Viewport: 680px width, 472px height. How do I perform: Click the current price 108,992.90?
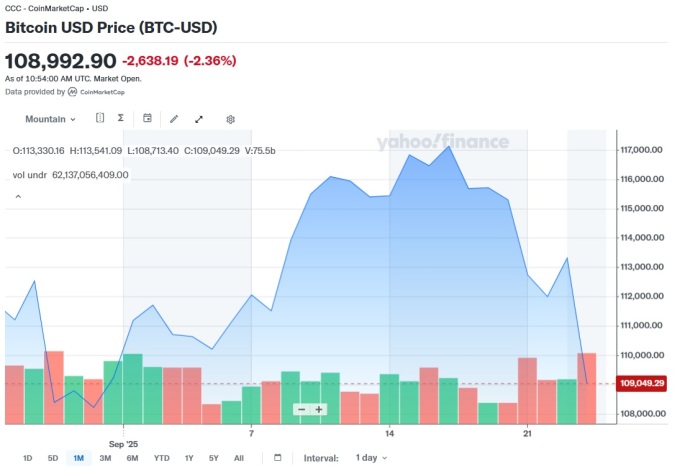(60, 61)
